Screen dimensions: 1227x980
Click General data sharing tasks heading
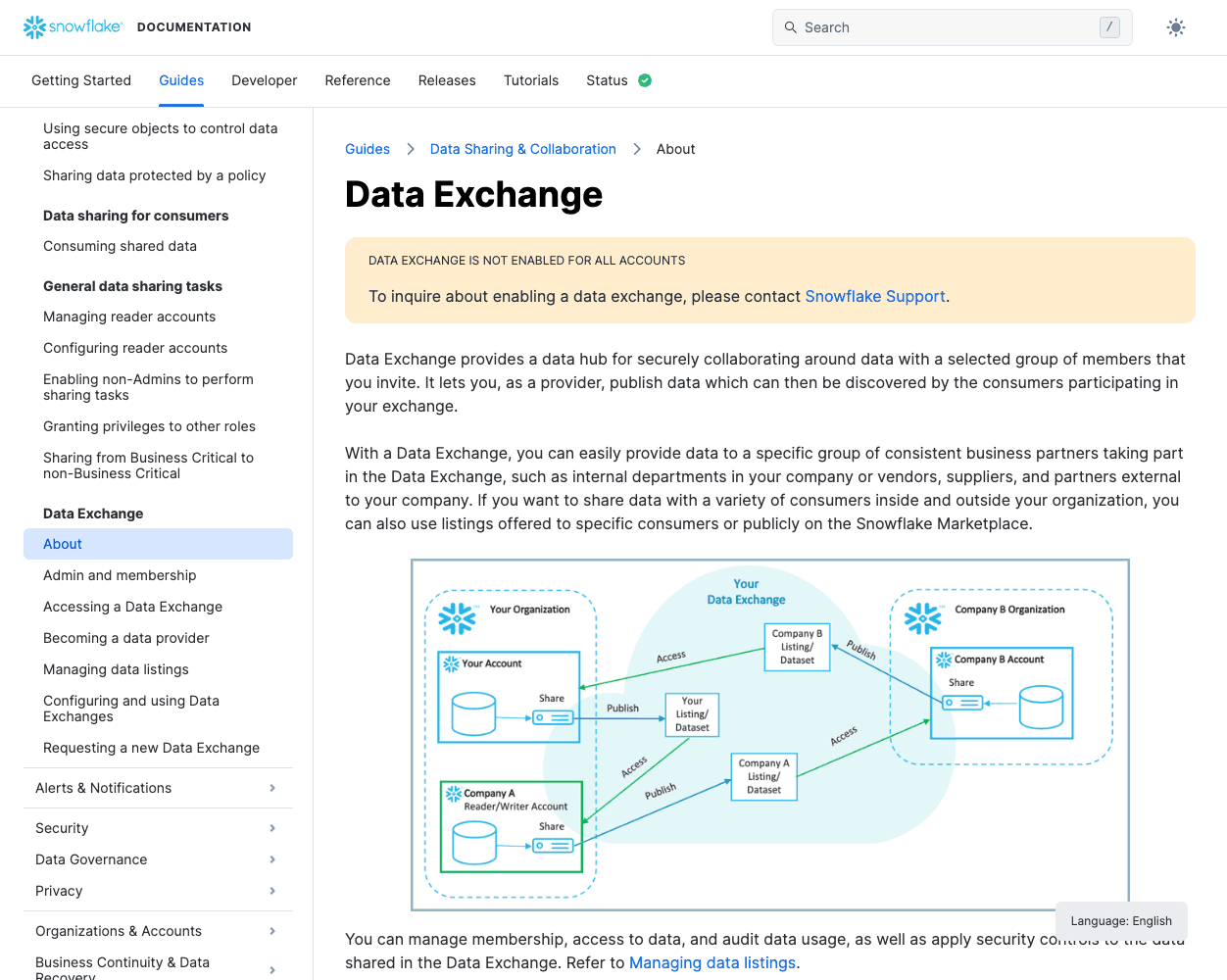click(x=132, y=286)
